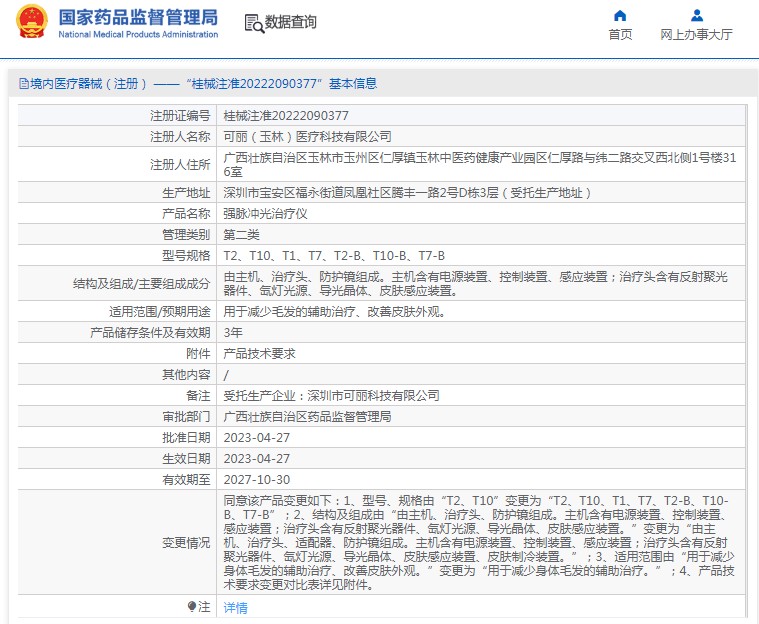The height and width of the screenshot is (624, 759).
Task: Click the 结构及组成 composition description value
Action: pos(475,283)
